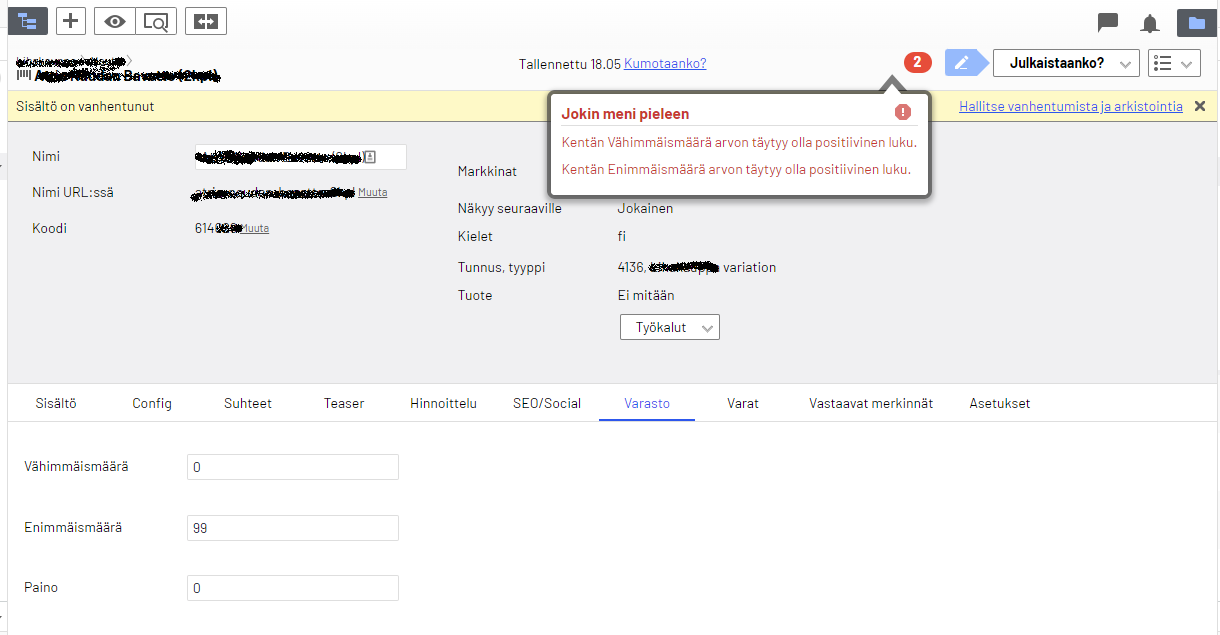Open the SEO/Social tab

tap(546, 403)
